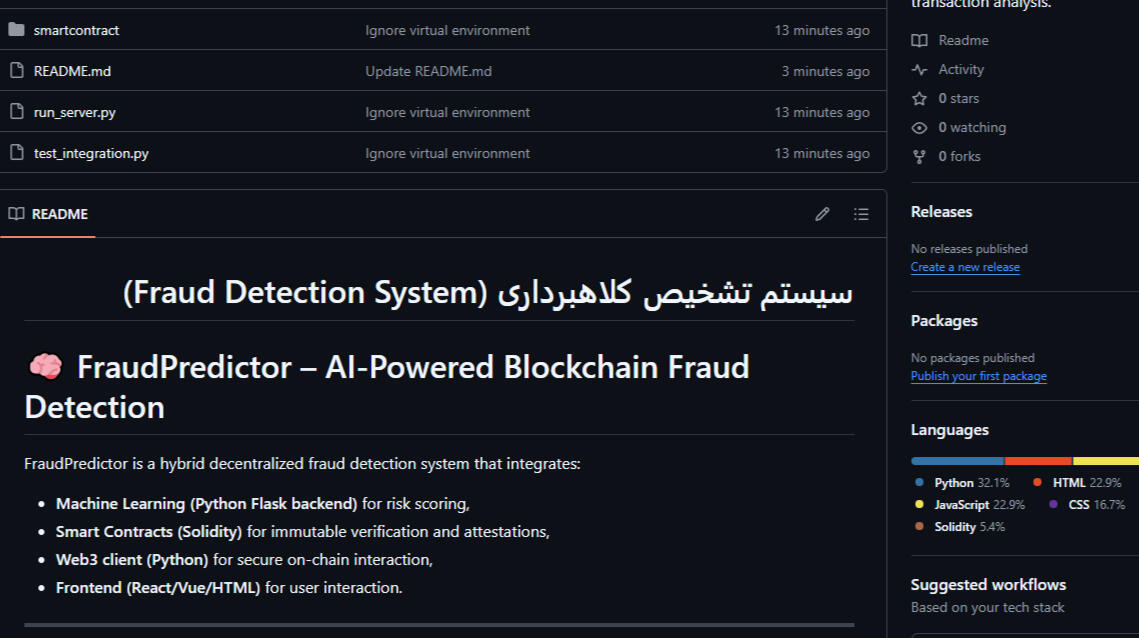Open the Update README.md commit message
The width and height of the screenshot is (1139, 638).
[428, 71]
